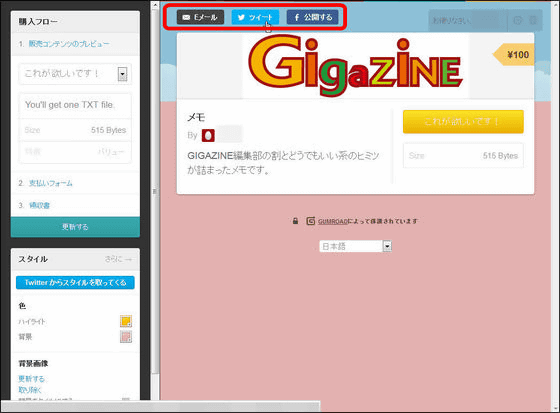Click the Facebook 公開する button
The width and height of the screenshot is (560, 413).
click(312, 17)
